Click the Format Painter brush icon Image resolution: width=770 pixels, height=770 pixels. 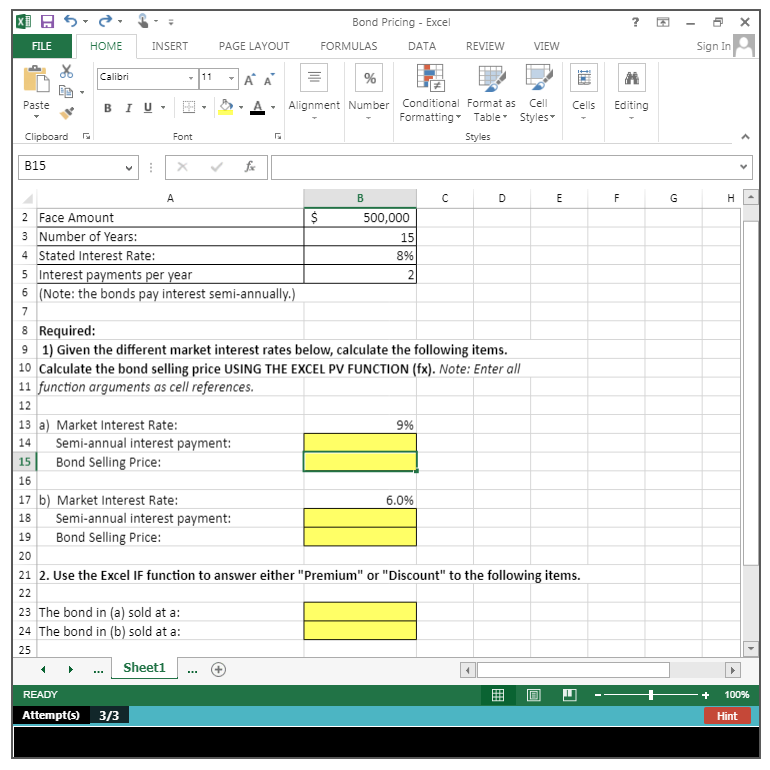point(67,113)
